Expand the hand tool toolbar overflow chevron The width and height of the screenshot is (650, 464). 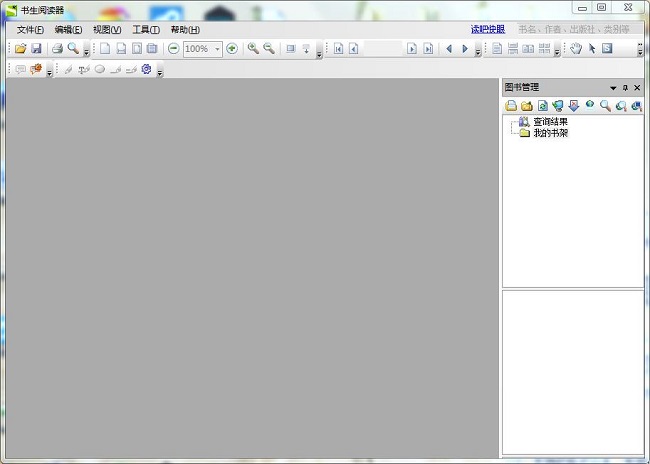pyautogui.click(x=640, y=50)
